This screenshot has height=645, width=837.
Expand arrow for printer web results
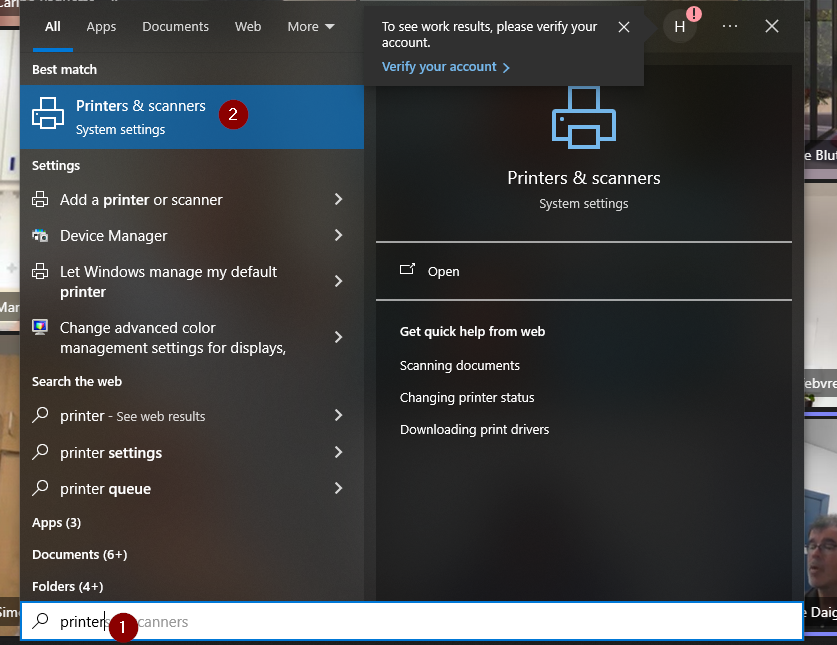[338, 415]
